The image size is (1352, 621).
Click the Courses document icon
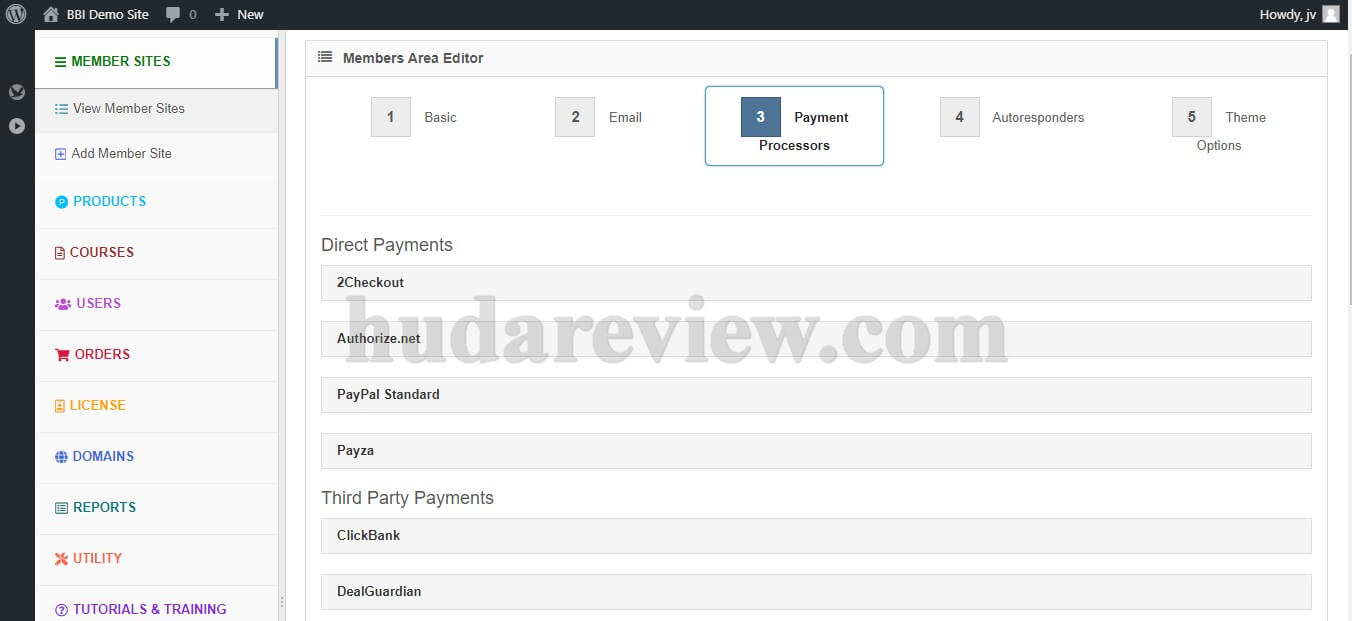(61, 252)
